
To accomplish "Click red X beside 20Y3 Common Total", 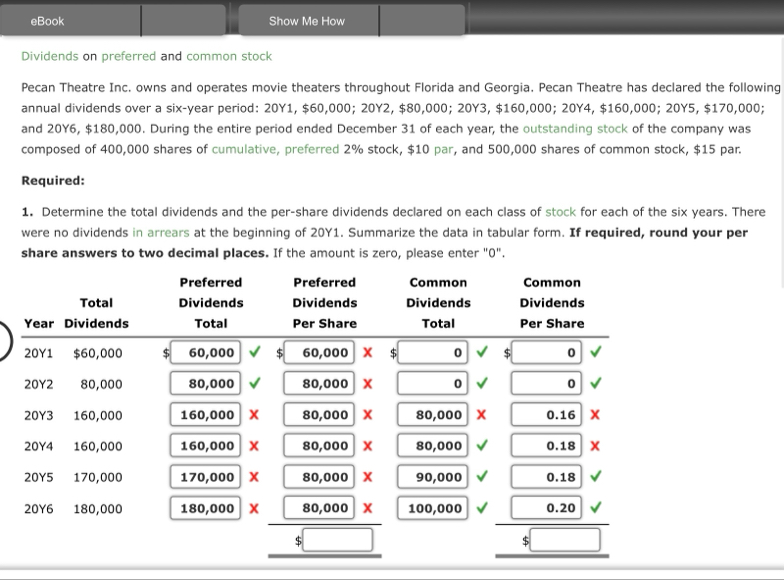I will point(482,414).
